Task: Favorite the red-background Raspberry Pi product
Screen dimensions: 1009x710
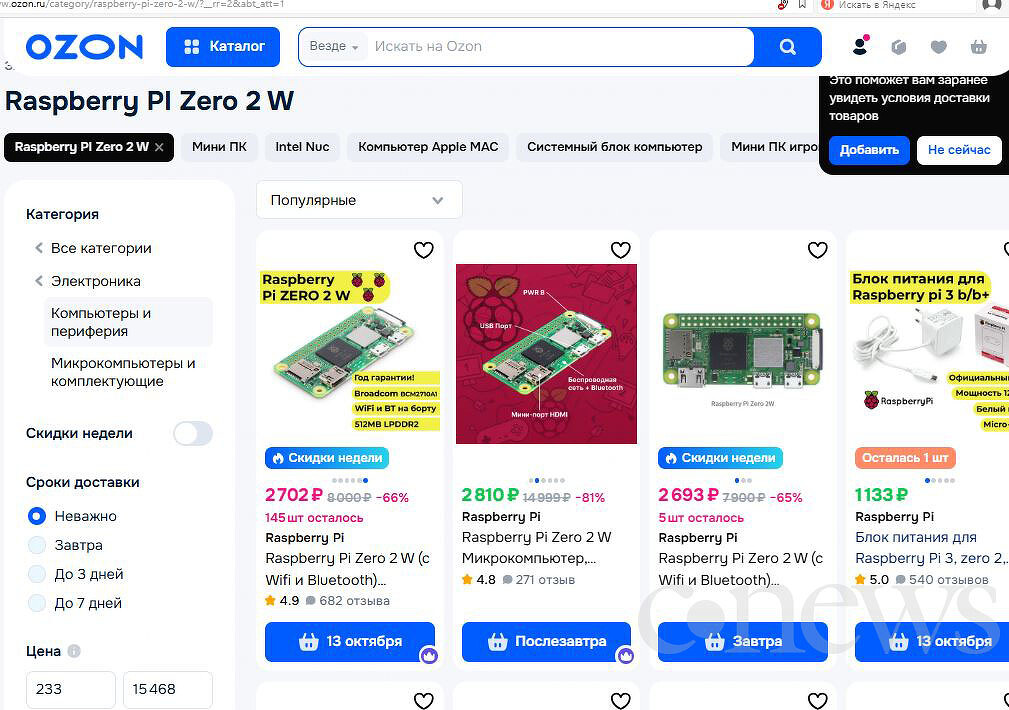Action: click(620, 250)
